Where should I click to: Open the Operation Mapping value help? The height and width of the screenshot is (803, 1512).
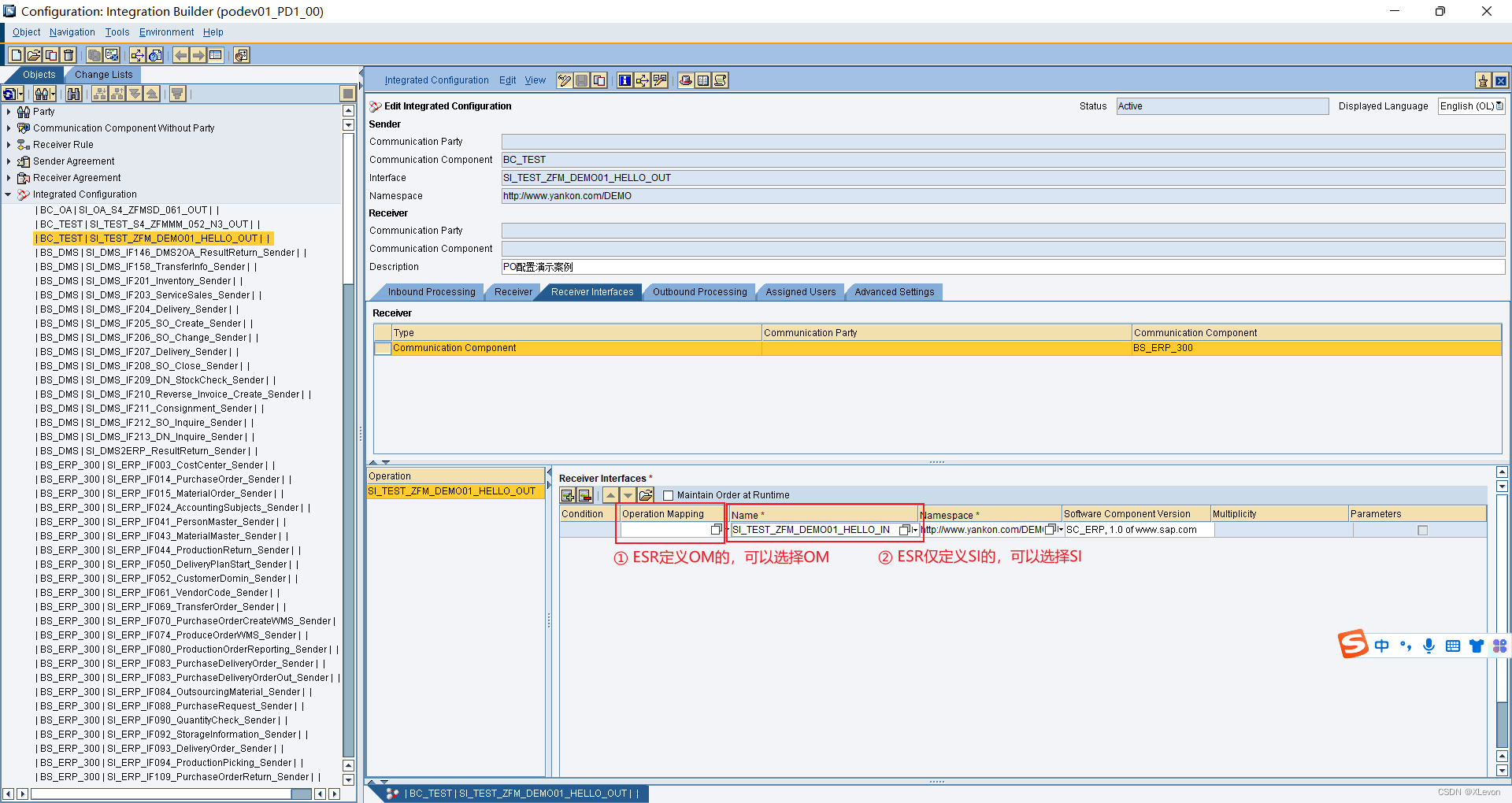point(715,530)
